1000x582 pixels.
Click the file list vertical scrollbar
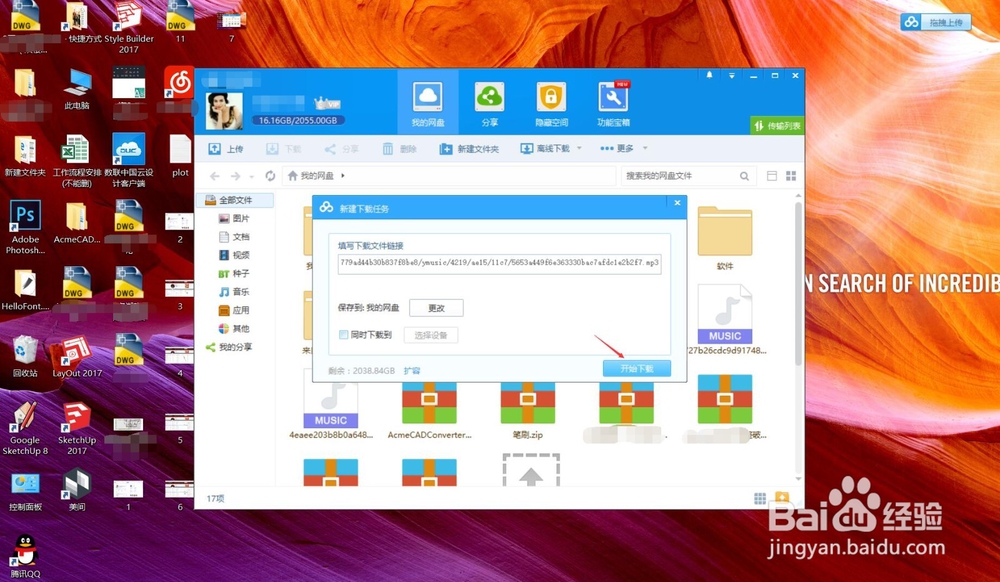[798, 284]
